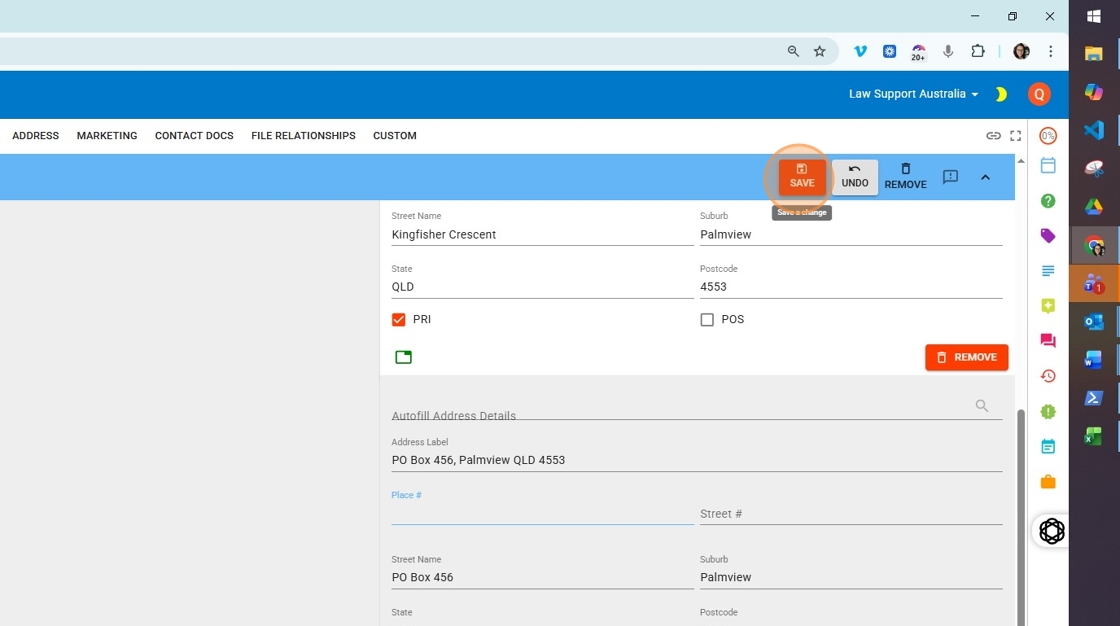Open Visual Studio Code from the taskbar

[1094, 130]
